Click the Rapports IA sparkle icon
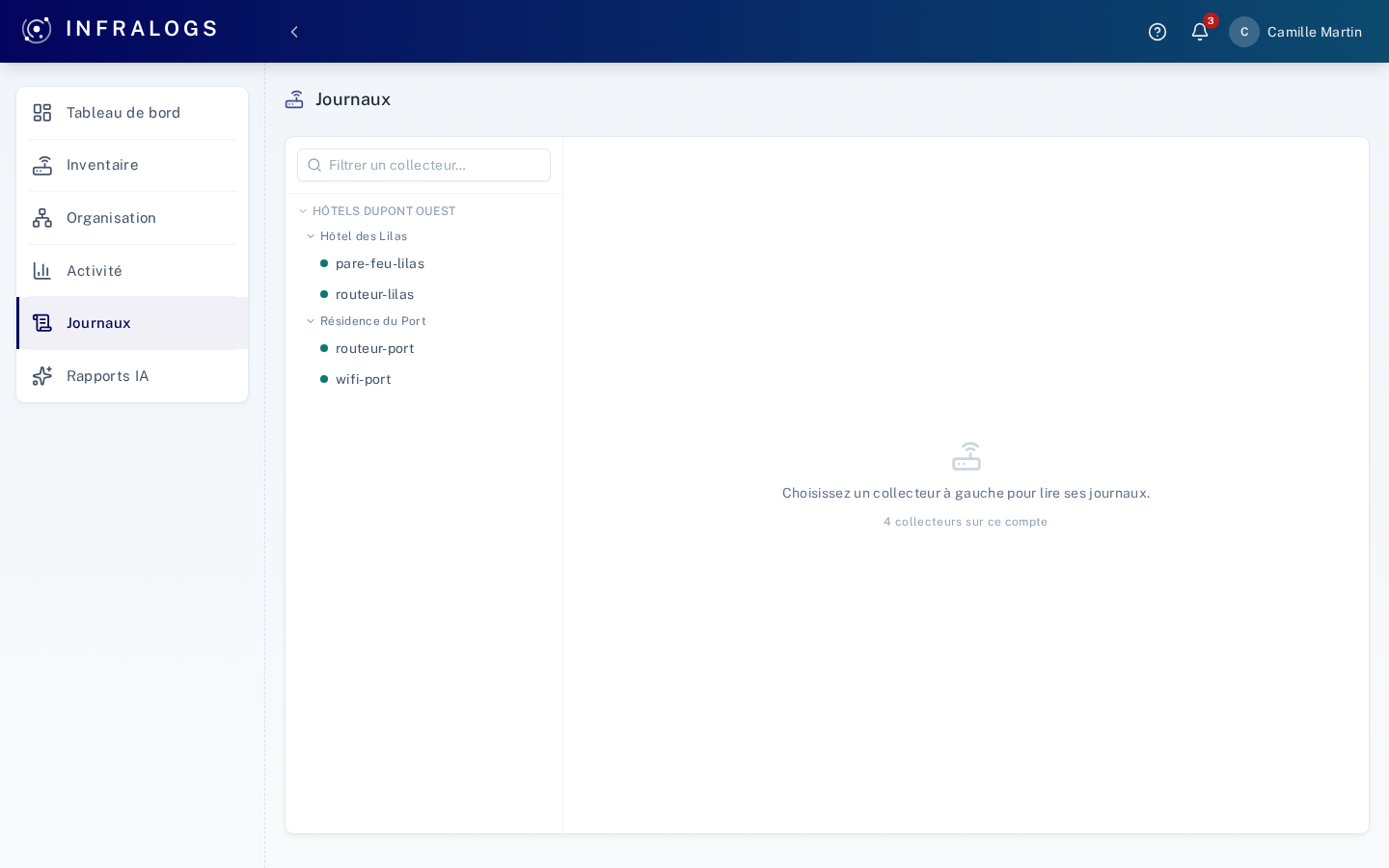The width and height of the screenshot is (1389, 868). pos(42,376)
